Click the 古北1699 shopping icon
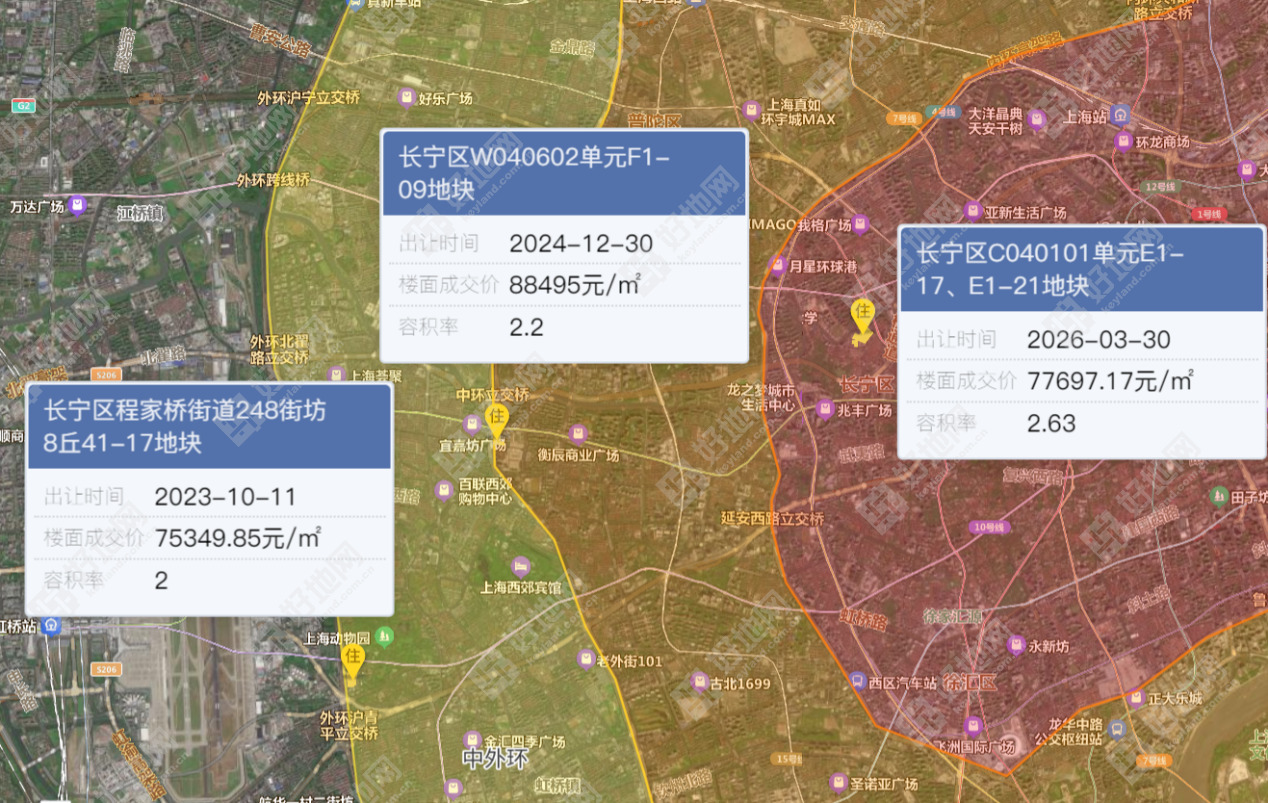The height and width of the screenshot is (803, 1268). (x=701, y=682)
